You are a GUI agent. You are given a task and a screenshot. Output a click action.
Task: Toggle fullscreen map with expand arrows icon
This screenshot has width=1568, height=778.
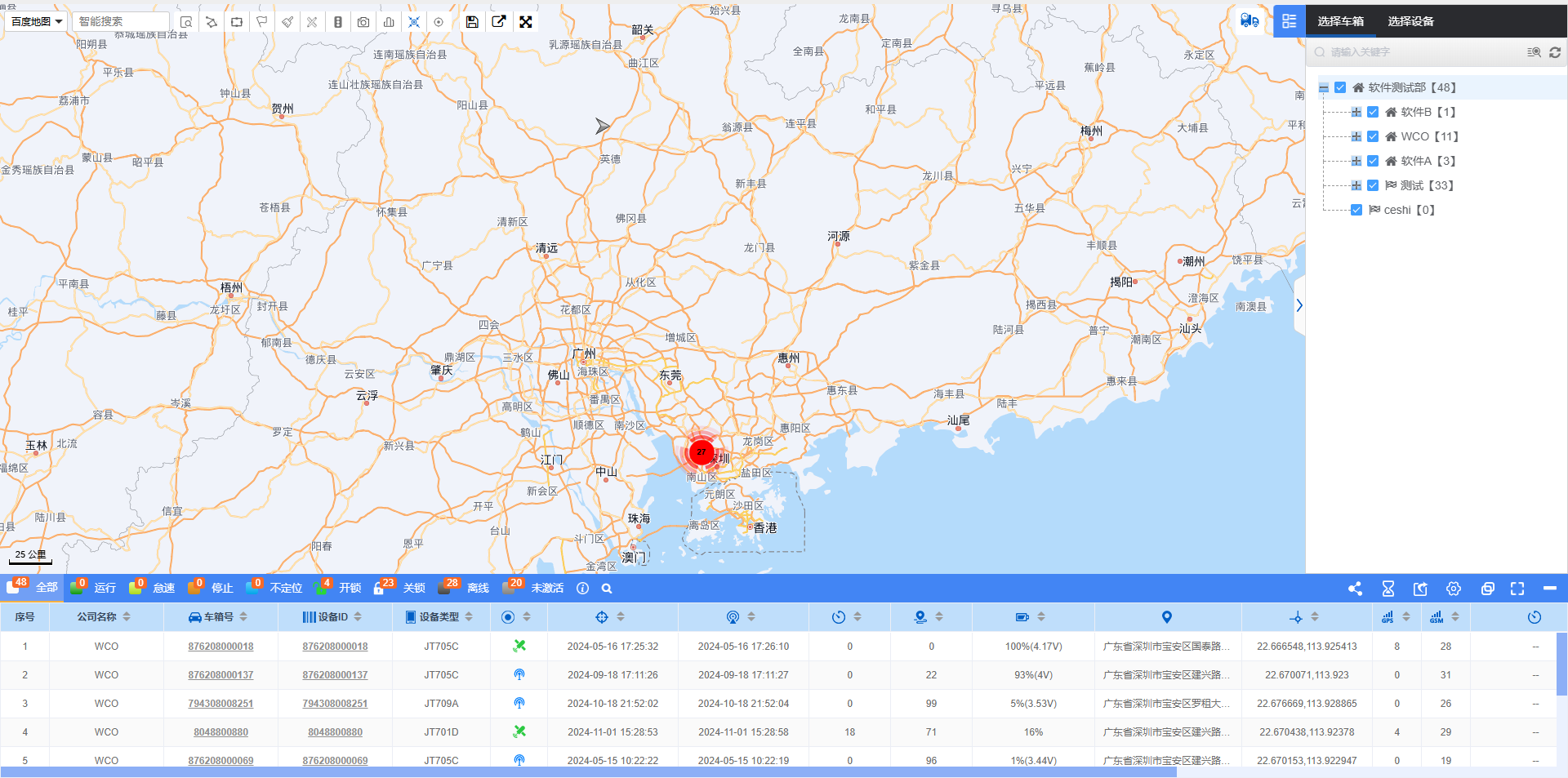(x=526, y=22)
